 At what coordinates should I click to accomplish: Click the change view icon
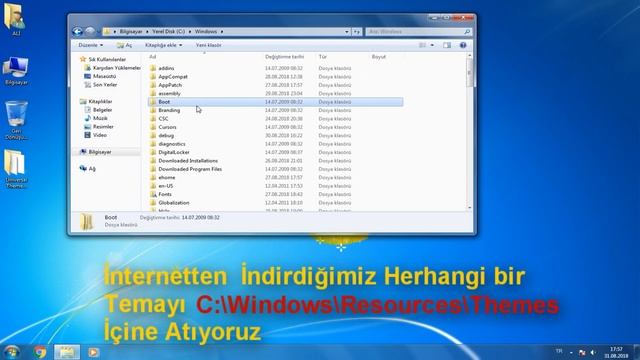(x=422, y=45)
